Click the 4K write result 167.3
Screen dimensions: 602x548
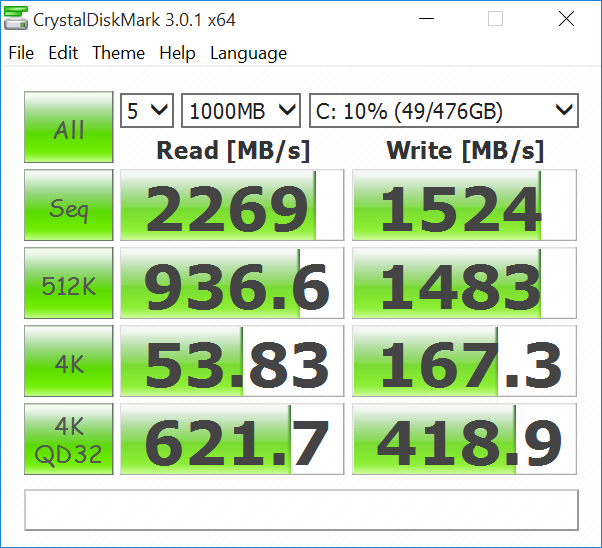[464, 361]
